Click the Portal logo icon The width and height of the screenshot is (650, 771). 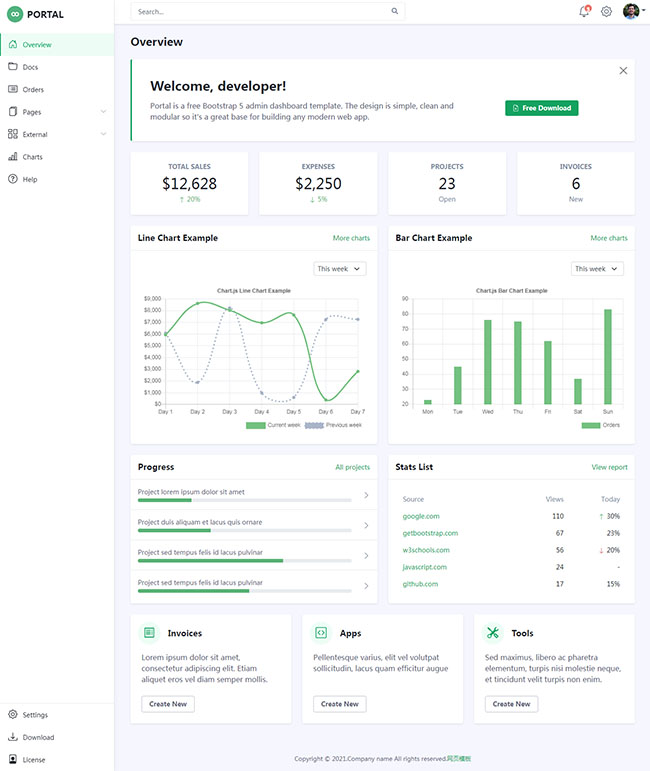pos(14,14)
